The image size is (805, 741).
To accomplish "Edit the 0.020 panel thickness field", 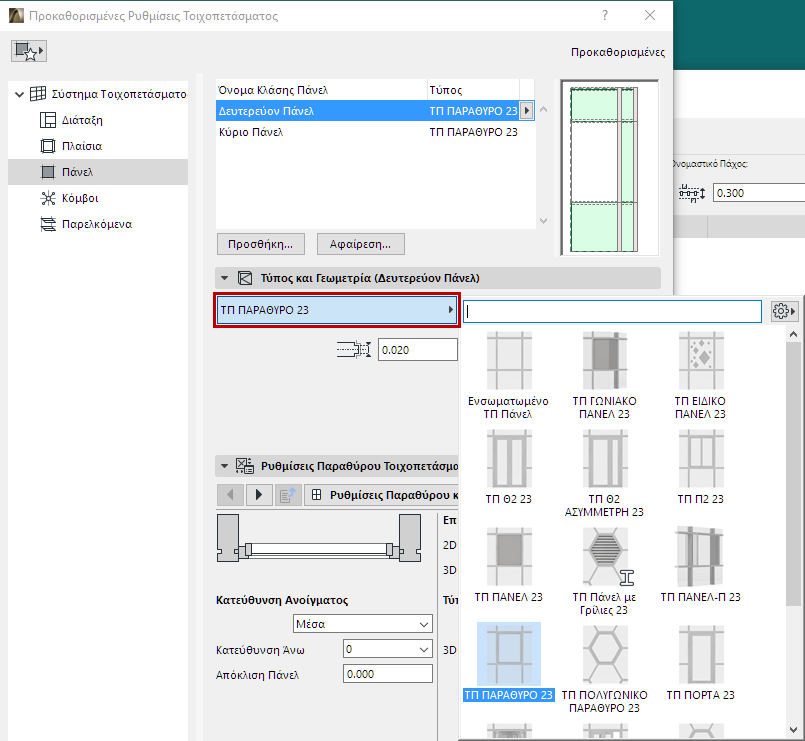I will click(x=417, y=350).
